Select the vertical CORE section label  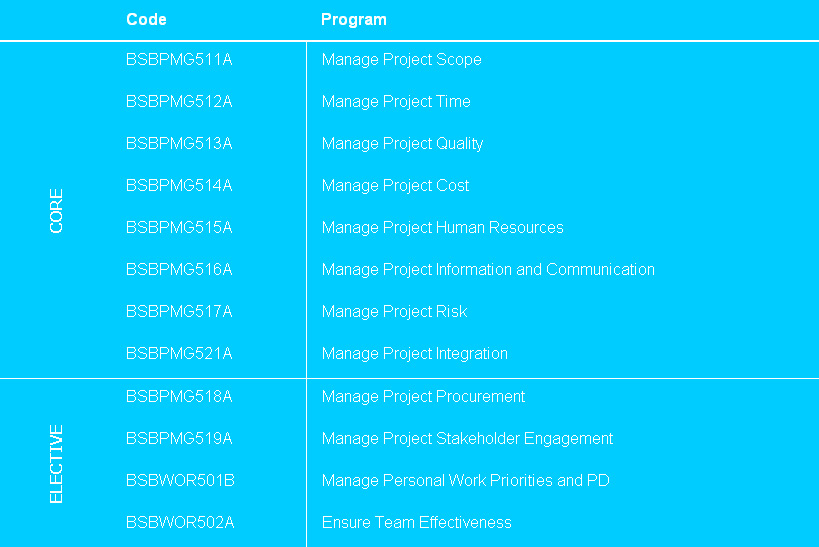(56, 211)
